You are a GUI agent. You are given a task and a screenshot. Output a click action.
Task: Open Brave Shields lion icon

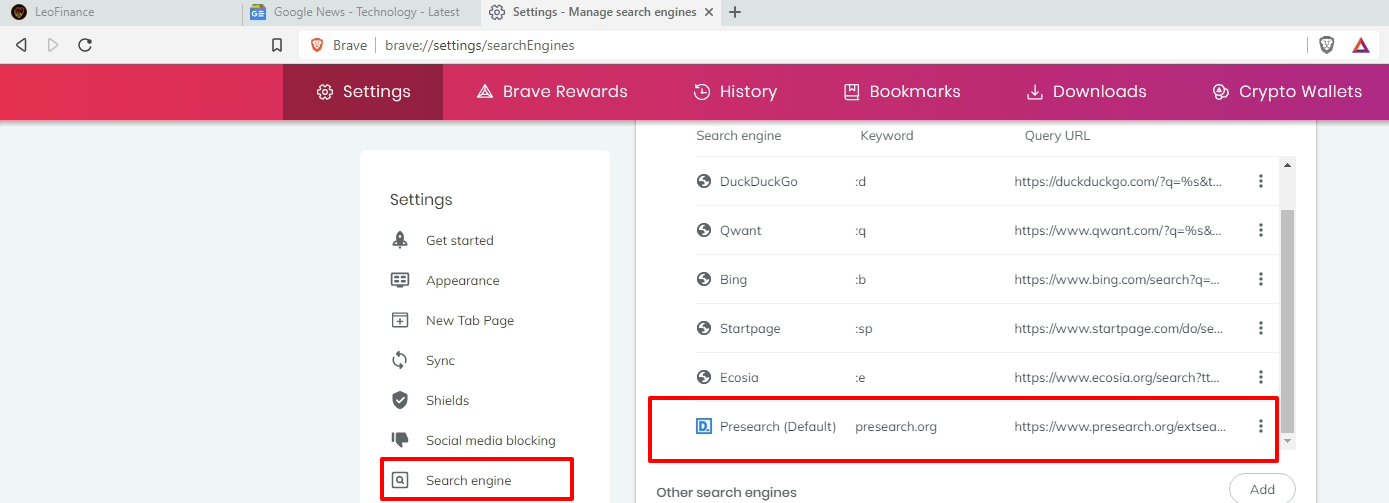[x=1327, y=45]
